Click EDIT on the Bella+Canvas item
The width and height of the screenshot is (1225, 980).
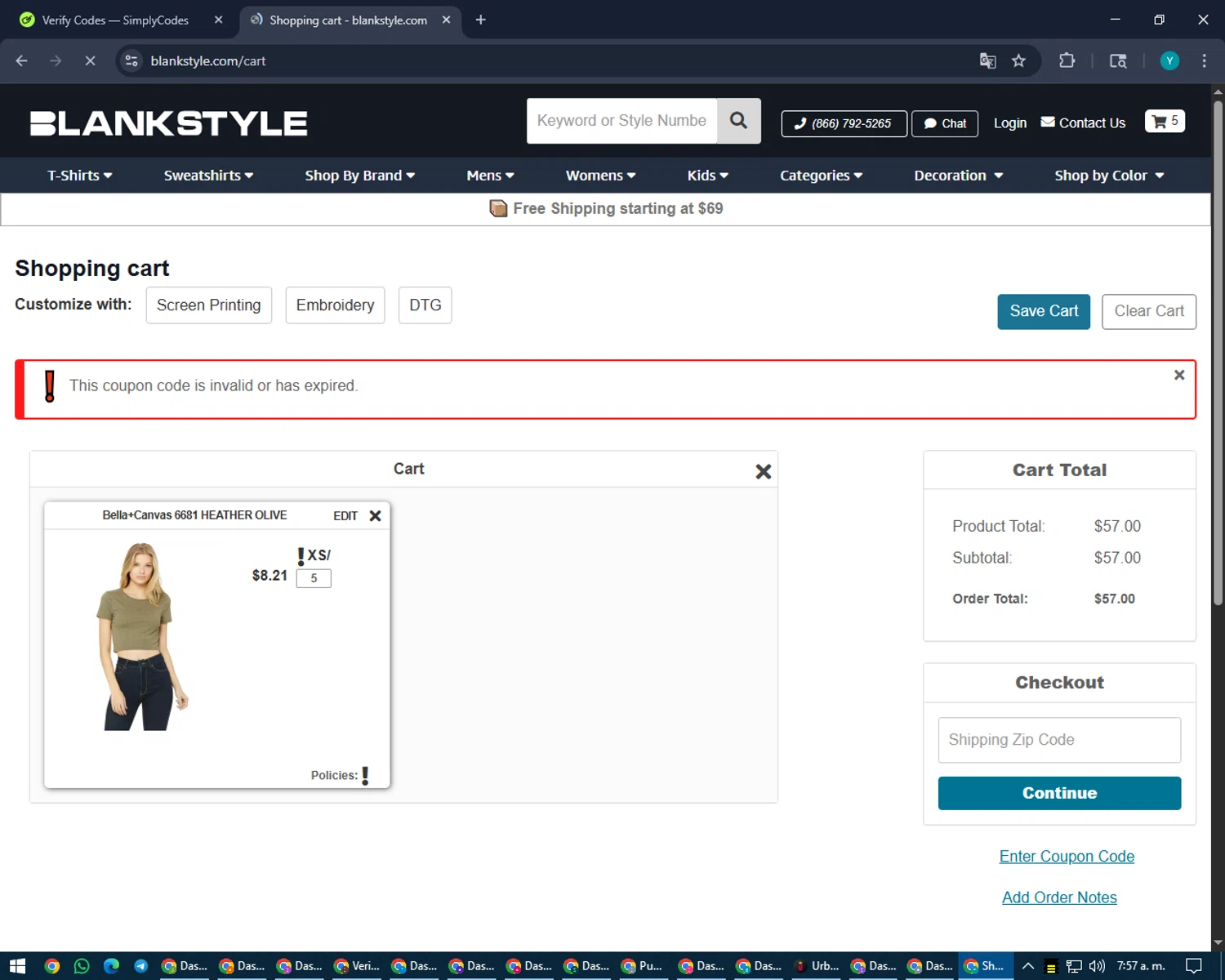click(345, 516)
